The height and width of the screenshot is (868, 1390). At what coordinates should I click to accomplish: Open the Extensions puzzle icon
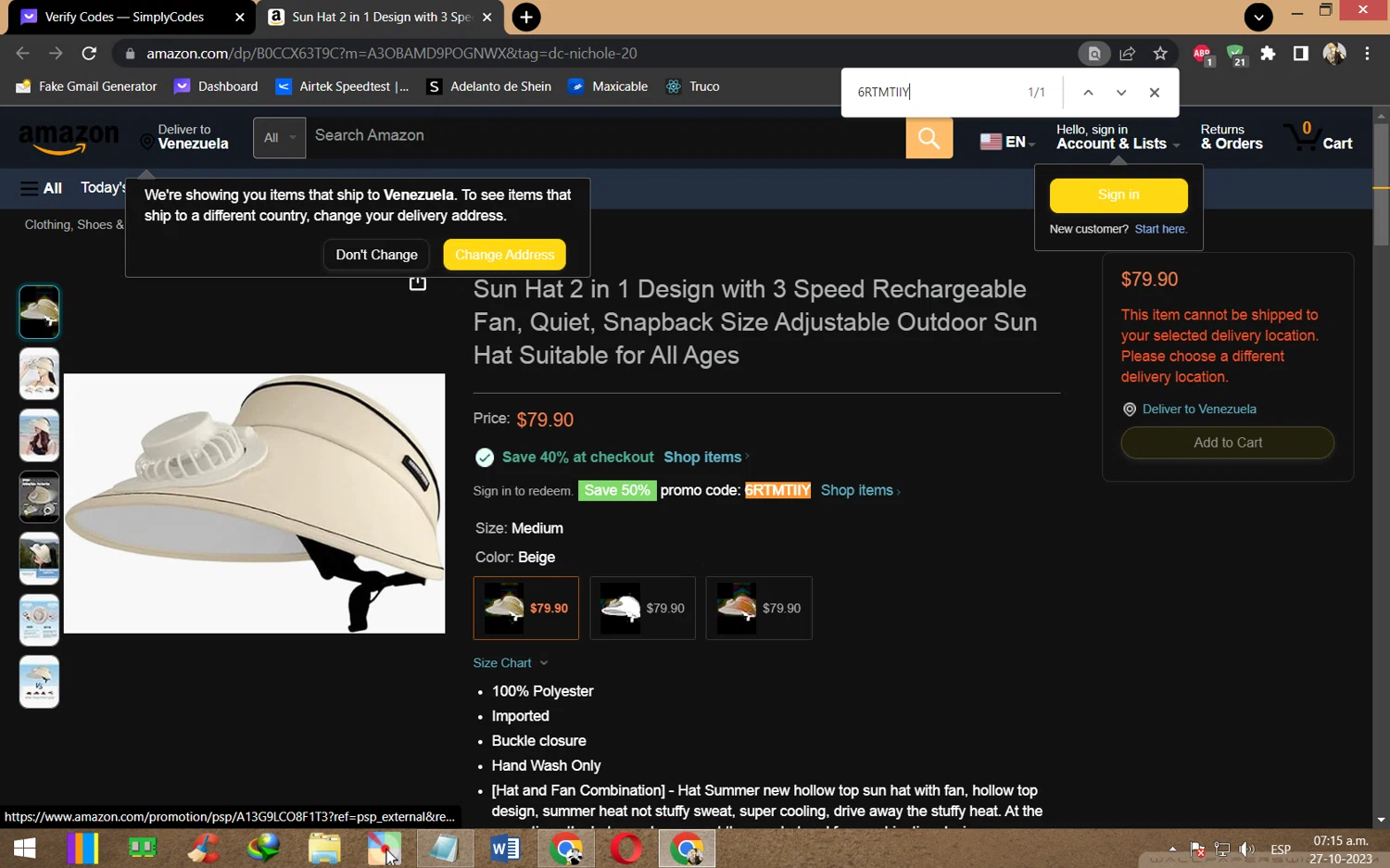click(1268, 54)
